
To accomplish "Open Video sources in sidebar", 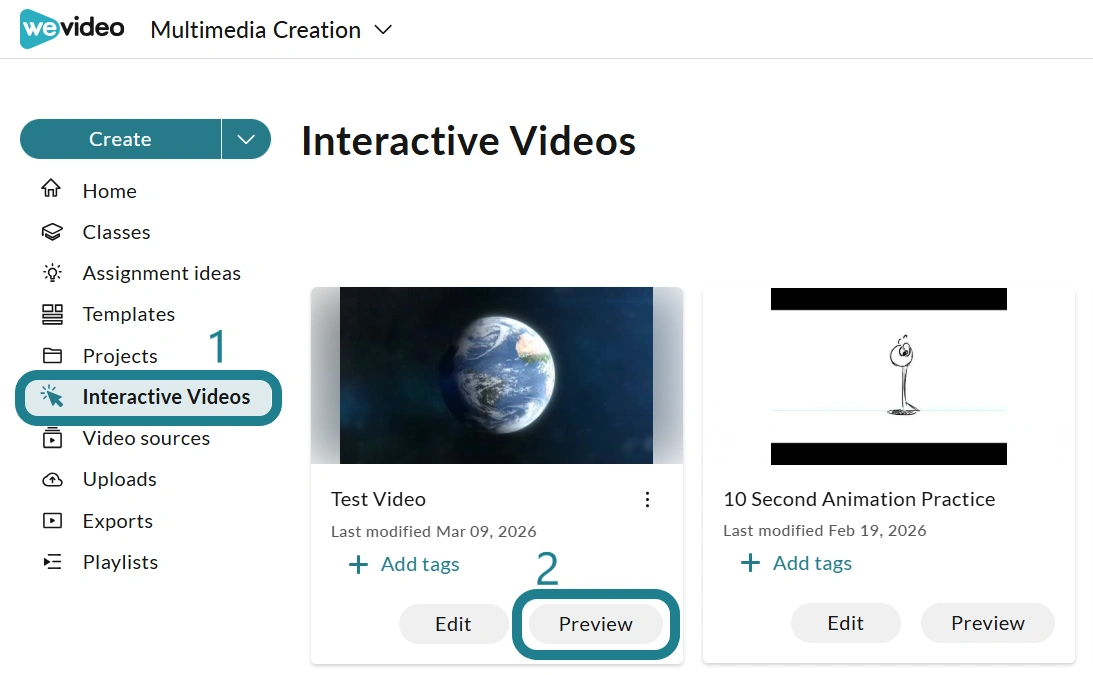I will [x=146, y=438].
